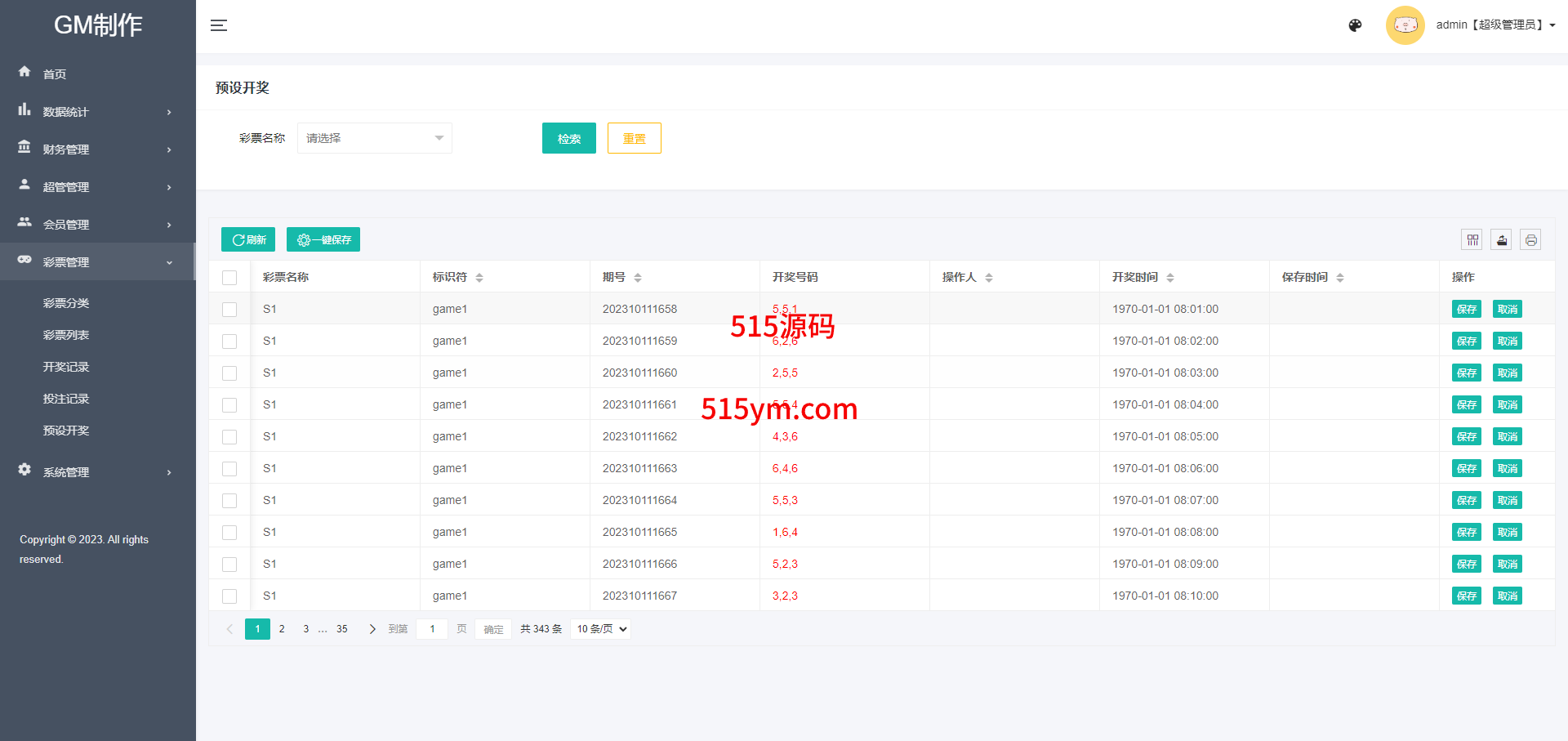
Task: Click the export table icon
Action: point(1502,240)
